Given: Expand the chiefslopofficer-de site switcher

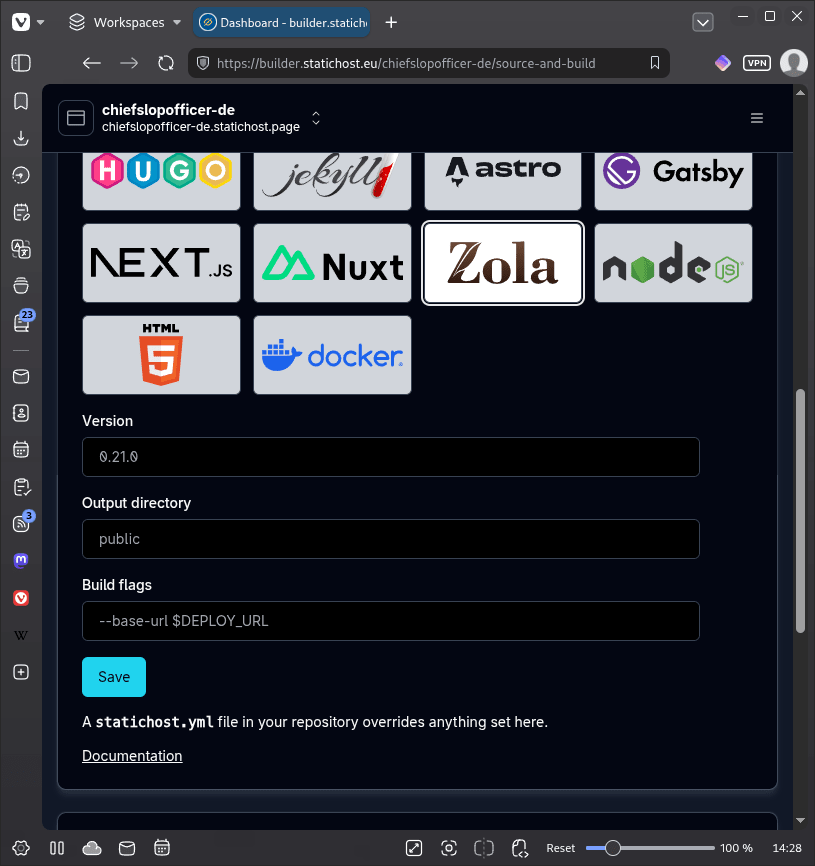Looking at the screenshot, I should (316, 118).
